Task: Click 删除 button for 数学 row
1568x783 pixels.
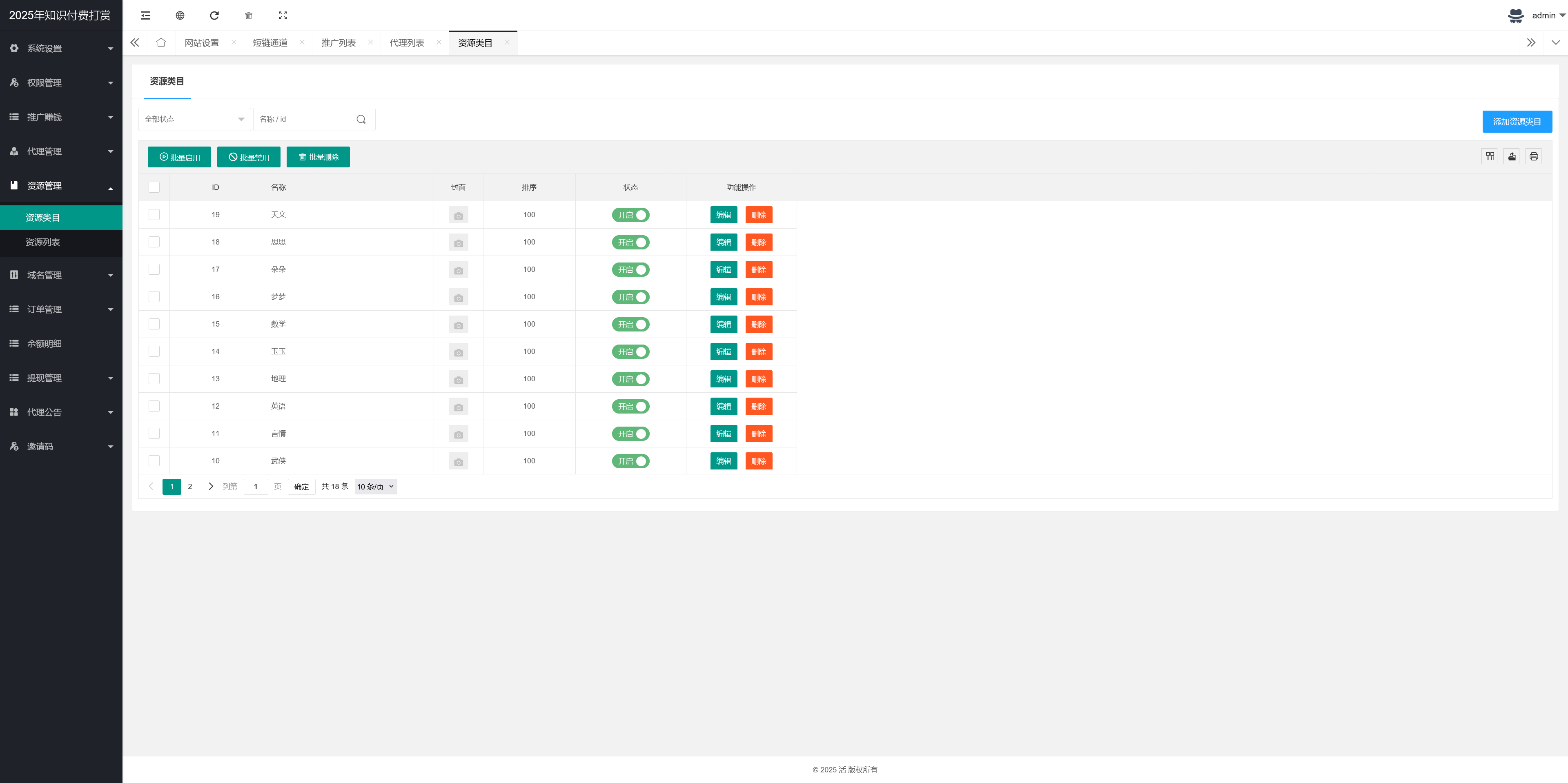Action: point(758,324)
